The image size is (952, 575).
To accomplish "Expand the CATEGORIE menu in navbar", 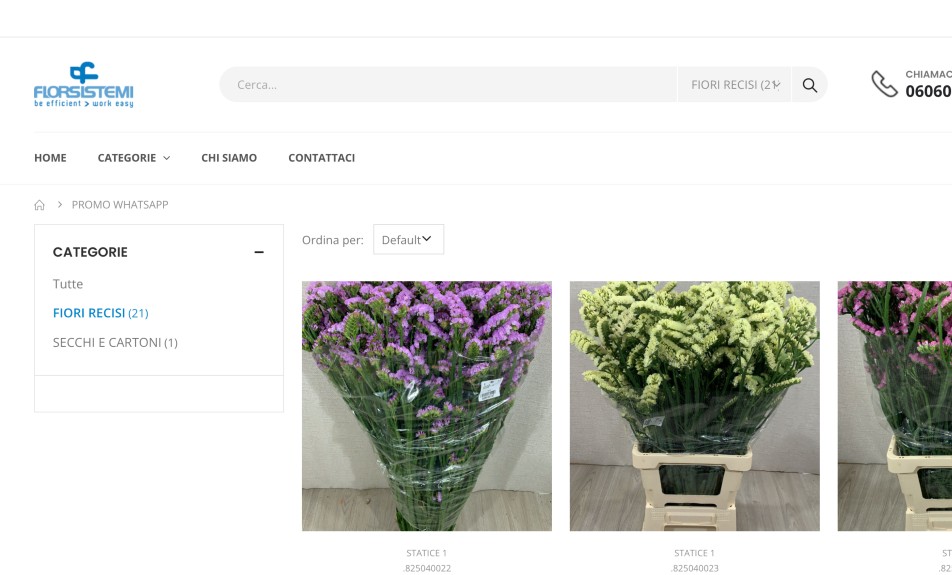I will [x=133, y=158].
